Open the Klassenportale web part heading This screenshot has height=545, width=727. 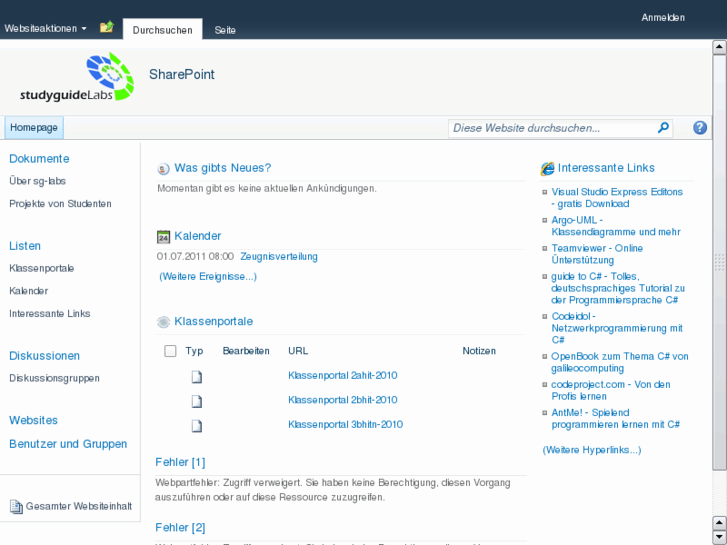(x=213, y=321)
